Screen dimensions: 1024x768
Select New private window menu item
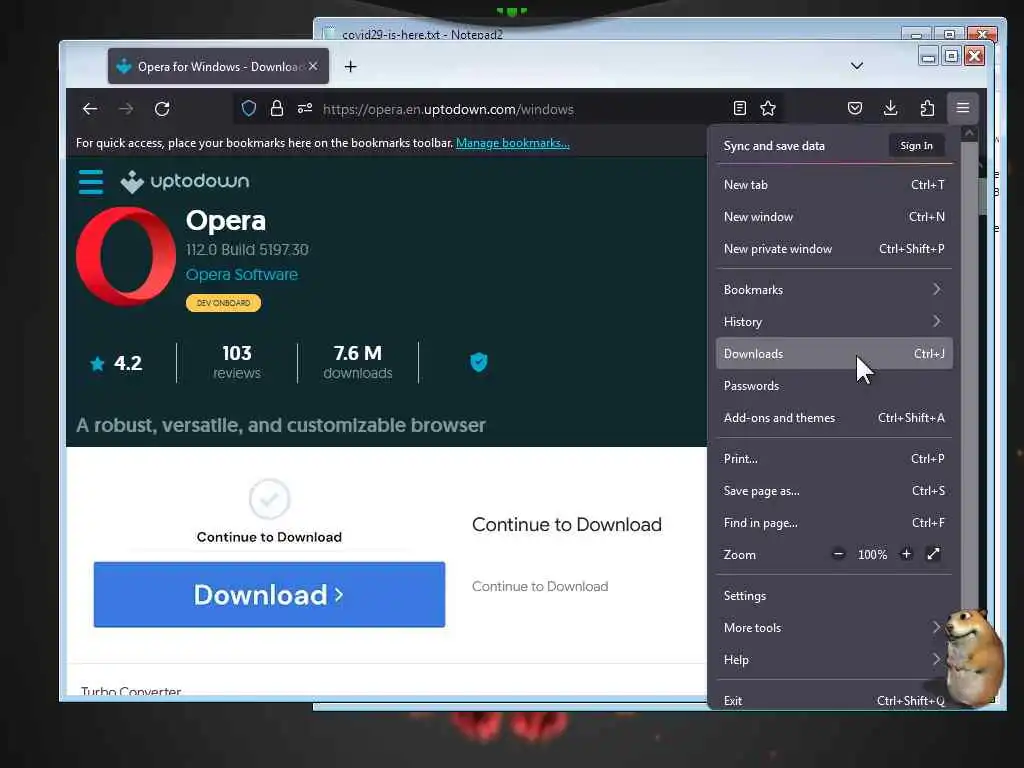[834, 249]
